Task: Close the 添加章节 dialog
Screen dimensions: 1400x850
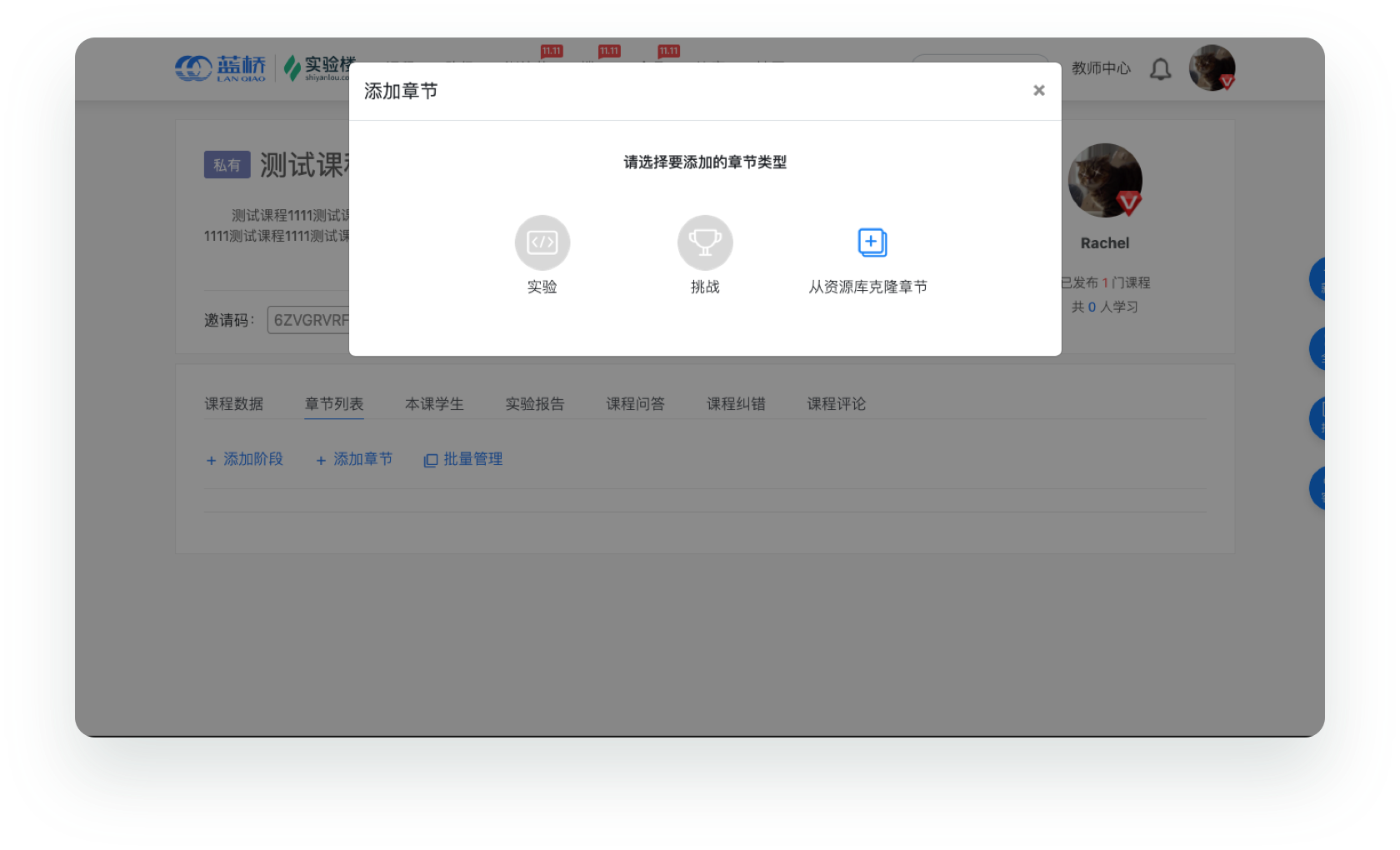Action: tap(1038, 91)
